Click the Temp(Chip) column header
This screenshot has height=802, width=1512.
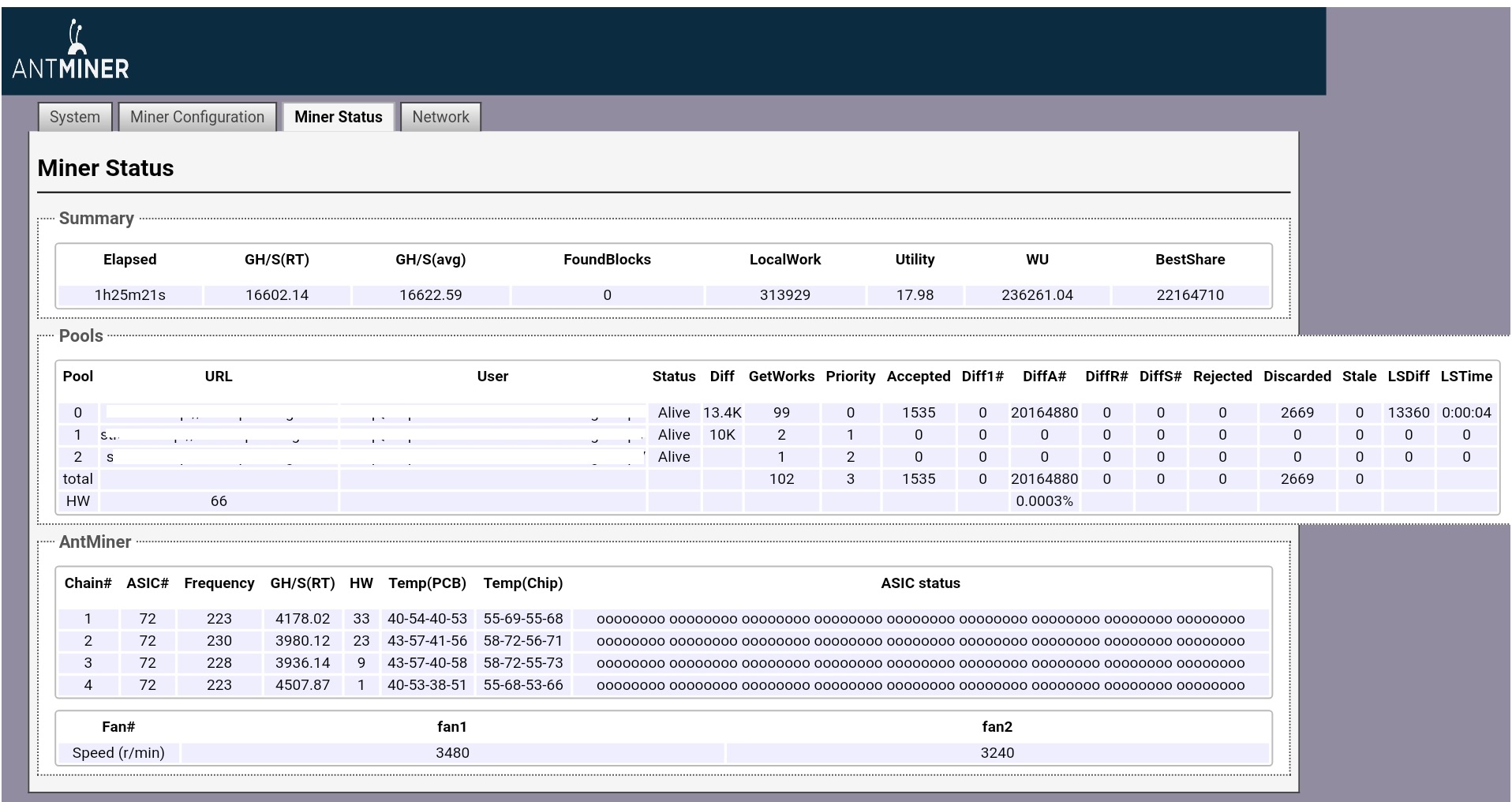click(x=523, y=583)
